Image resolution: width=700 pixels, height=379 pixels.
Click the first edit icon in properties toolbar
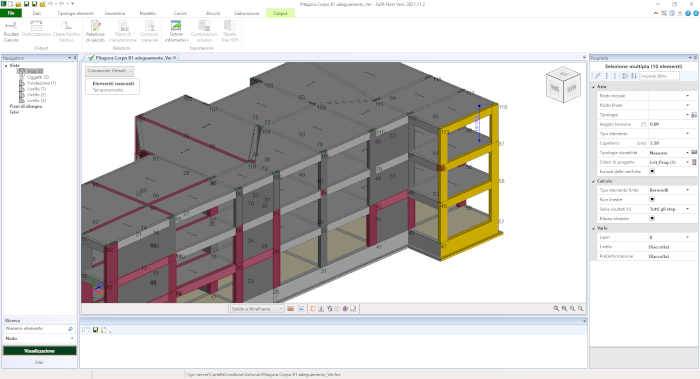[598, 76]
